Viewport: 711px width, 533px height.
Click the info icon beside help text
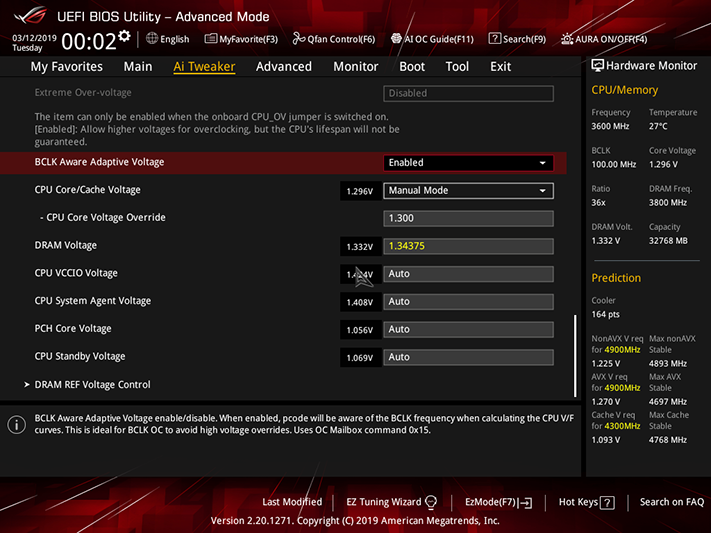17,425
